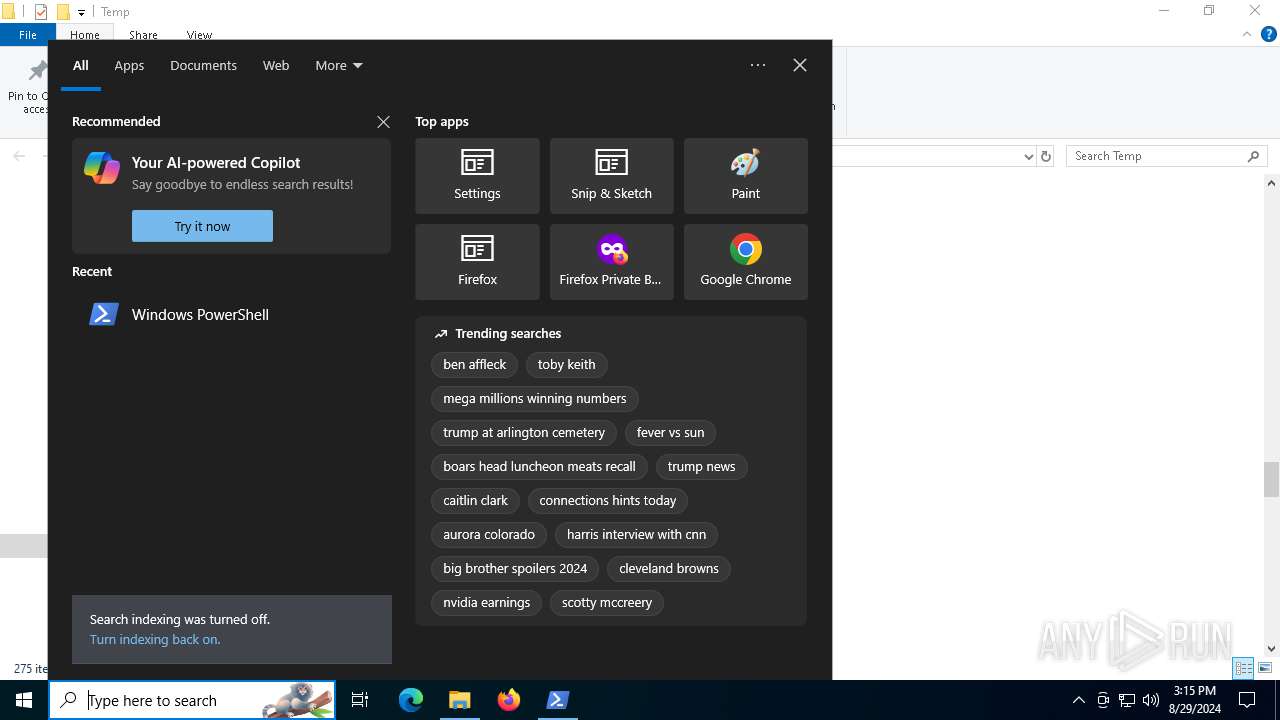Click Turn indexing back on link
Image resolution: width=1280 pixels, height=720 pixels.
pos(155,639)
